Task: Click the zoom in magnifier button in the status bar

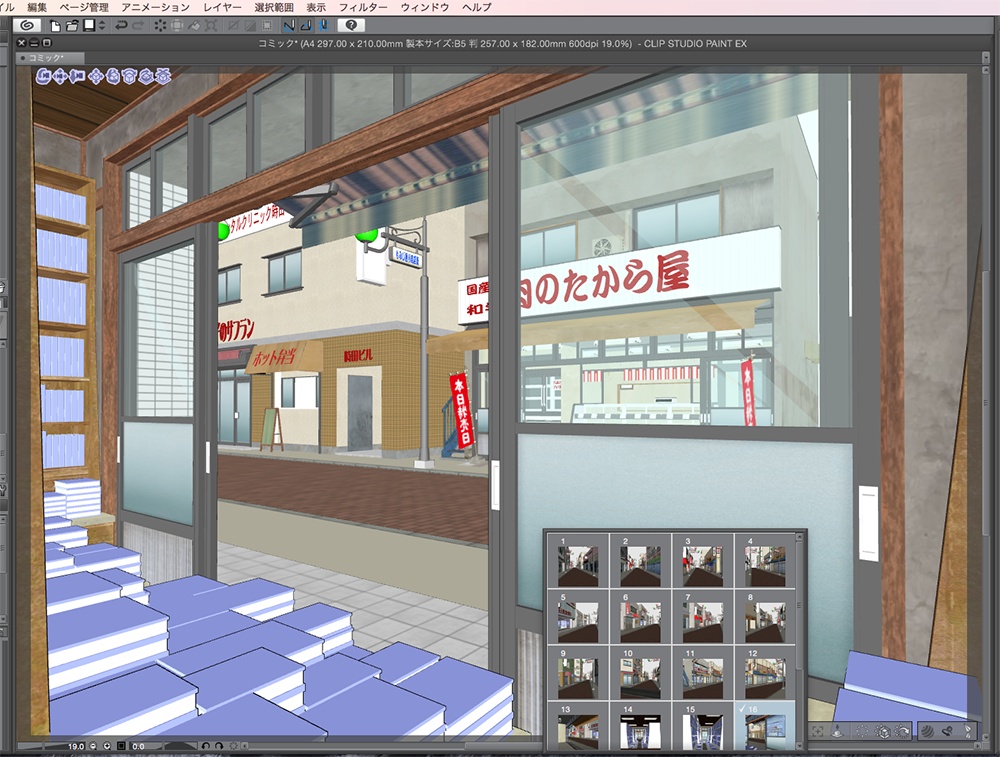Action: (x=107, y=746)
